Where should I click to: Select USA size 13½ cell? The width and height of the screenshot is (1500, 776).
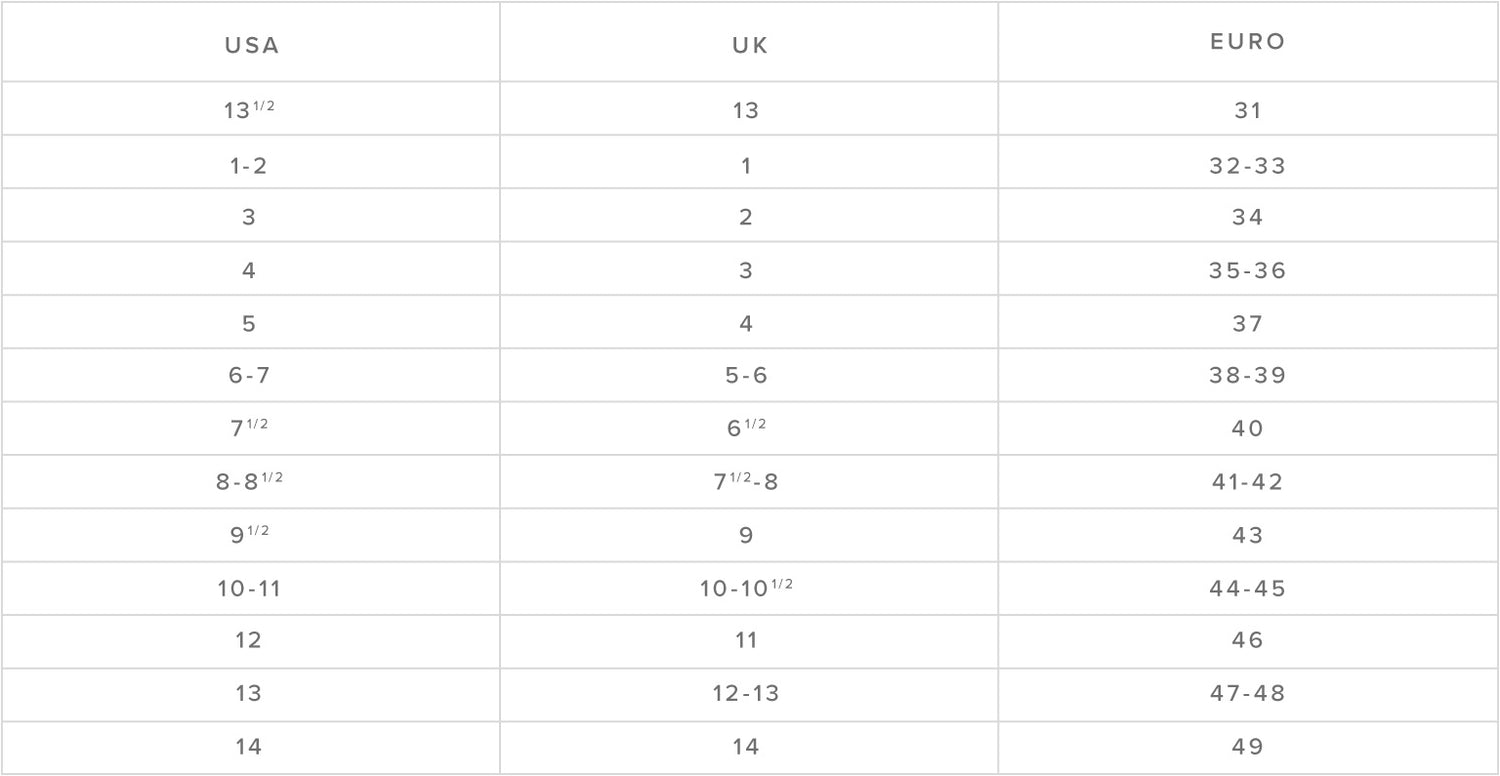(x=249, y=110)
